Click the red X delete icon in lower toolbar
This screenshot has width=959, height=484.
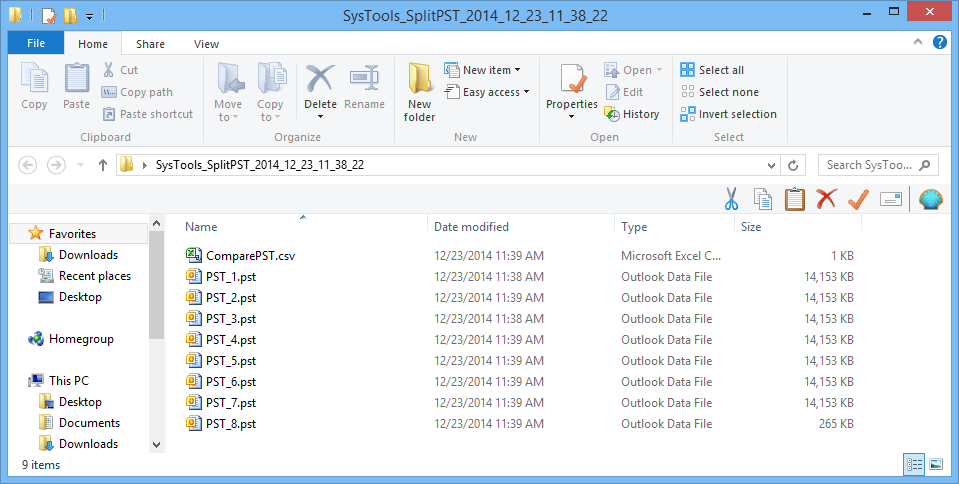point(826,198)
